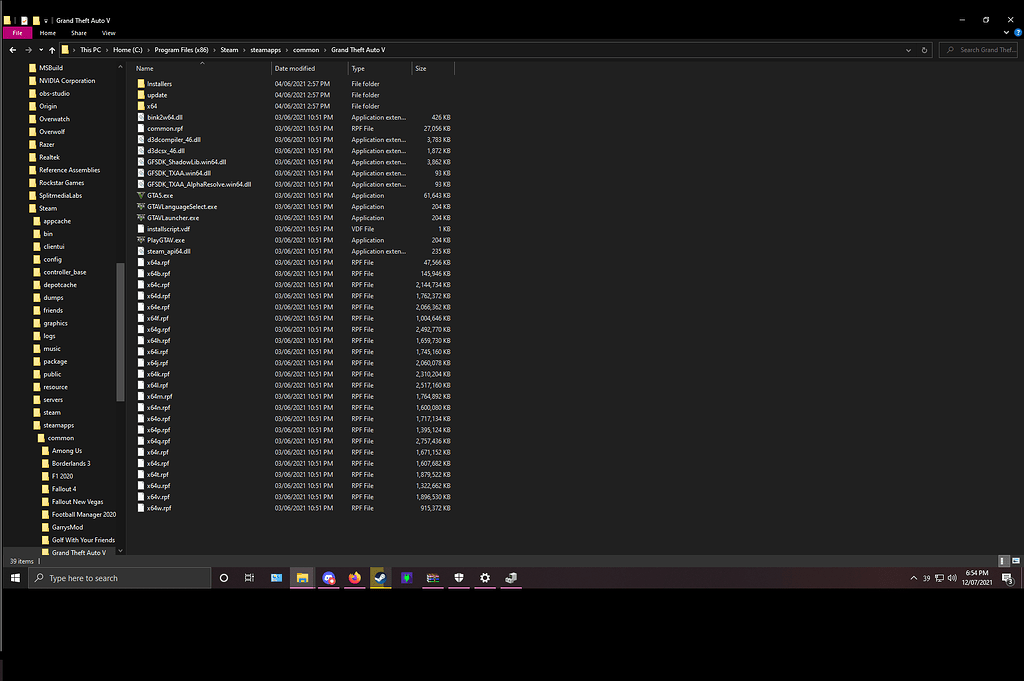Open Steam from the taskbar
The image size is (1024, 681).
[x=380, y=578]
